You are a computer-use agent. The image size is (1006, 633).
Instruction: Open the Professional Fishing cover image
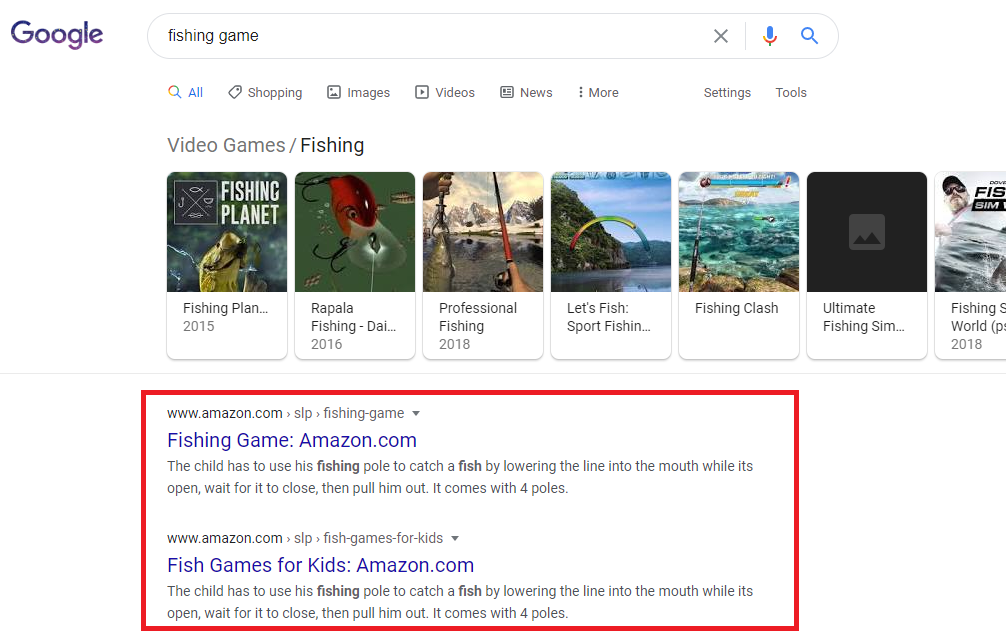[483, 232]
